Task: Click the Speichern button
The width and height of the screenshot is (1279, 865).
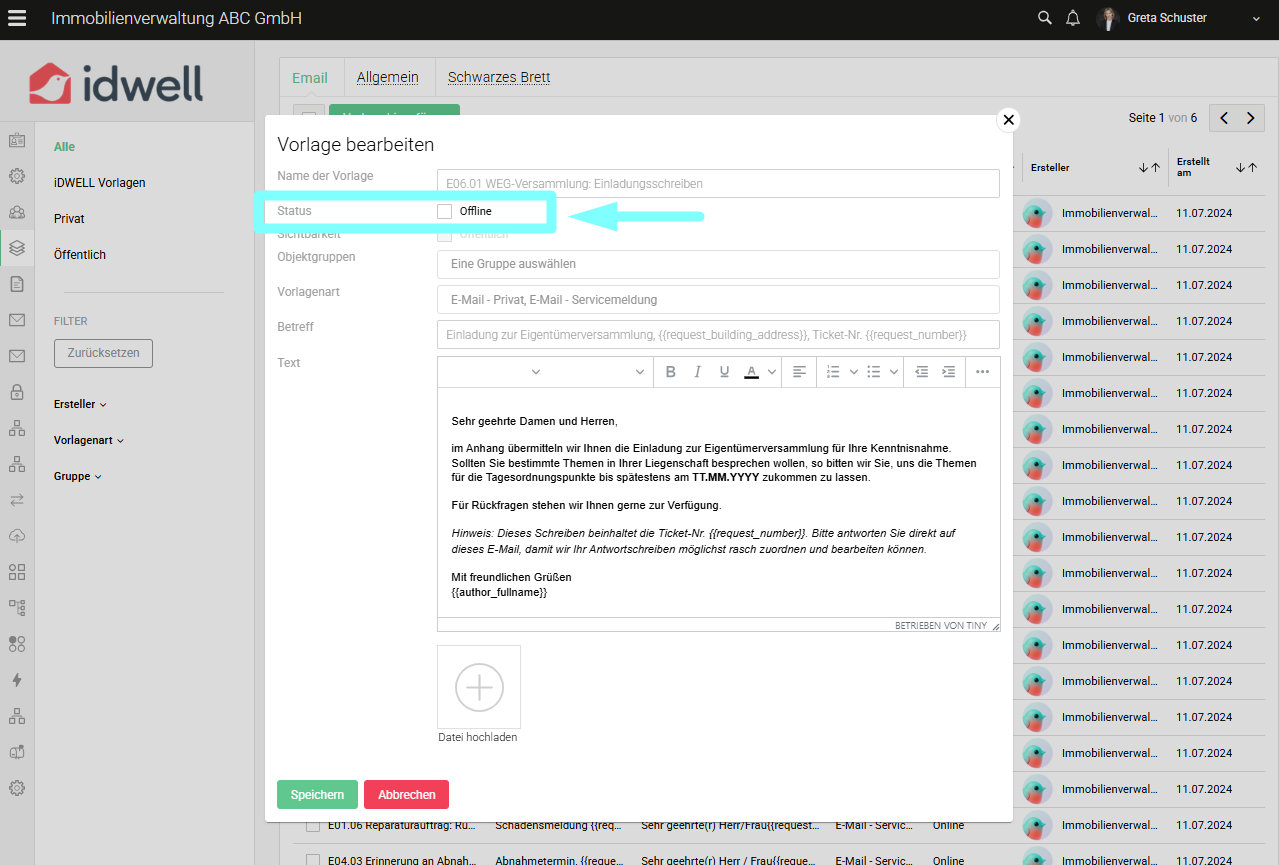Action: coord(317,795)
